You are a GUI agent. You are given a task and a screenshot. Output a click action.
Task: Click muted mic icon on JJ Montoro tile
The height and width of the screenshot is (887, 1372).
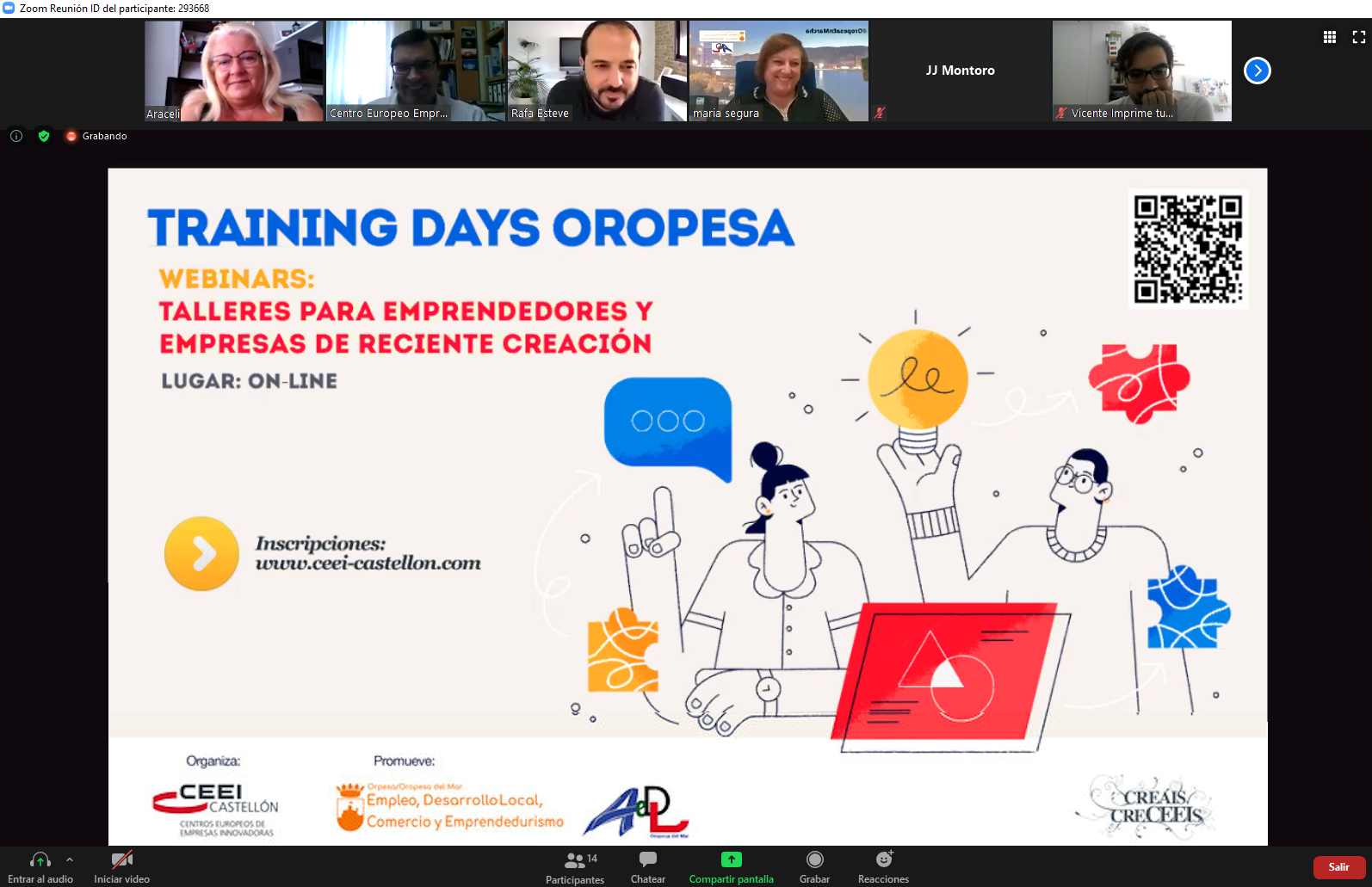click(880, 113)
